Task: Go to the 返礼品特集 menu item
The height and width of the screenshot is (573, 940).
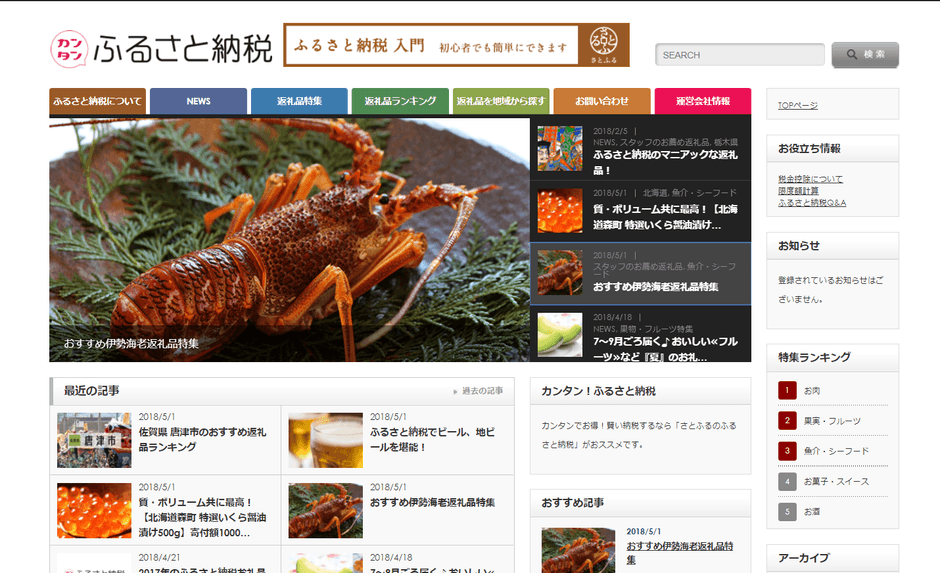Action: click(x=299, y=101)
